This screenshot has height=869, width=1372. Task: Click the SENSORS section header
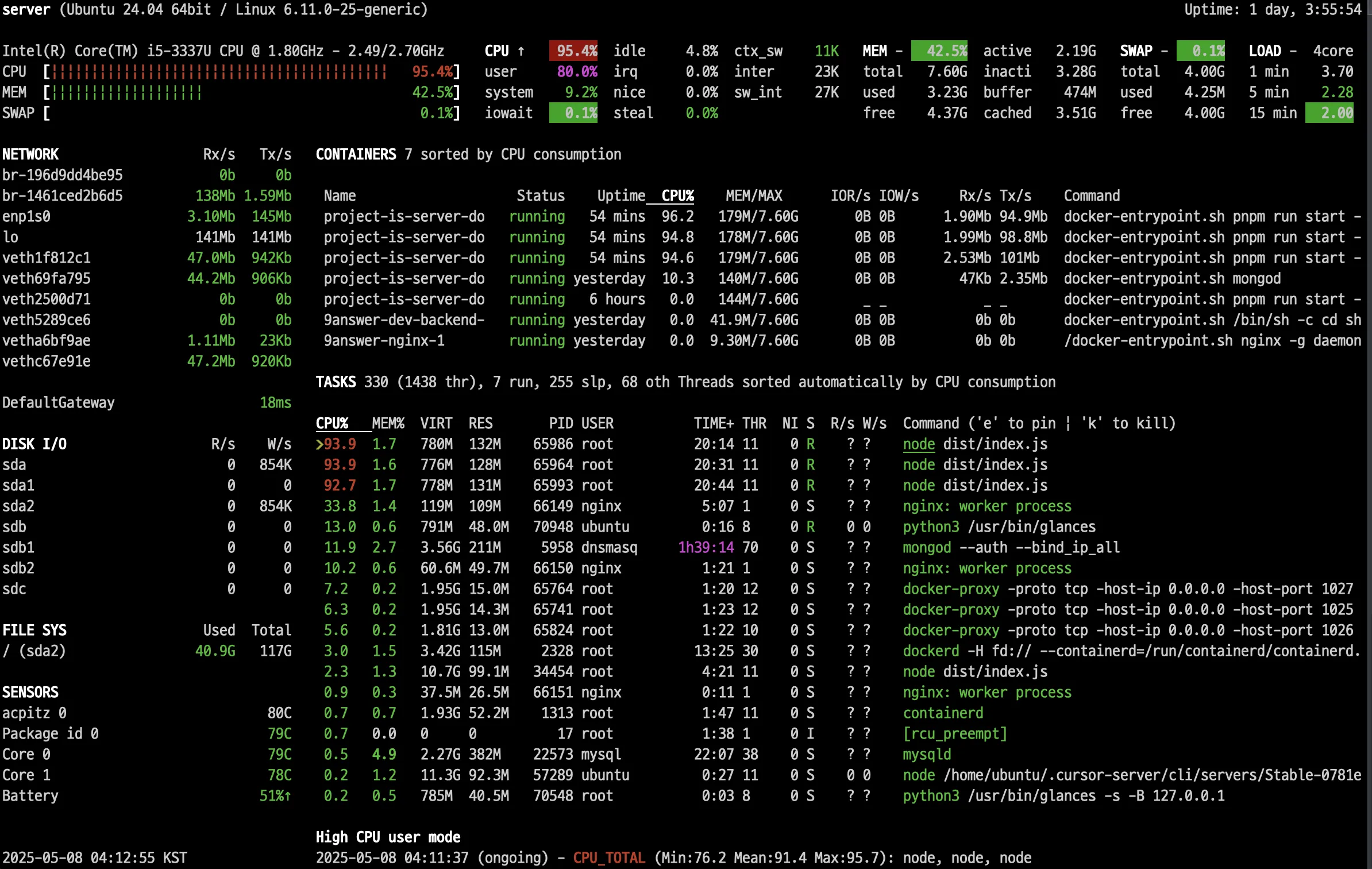tap(30, 693)
